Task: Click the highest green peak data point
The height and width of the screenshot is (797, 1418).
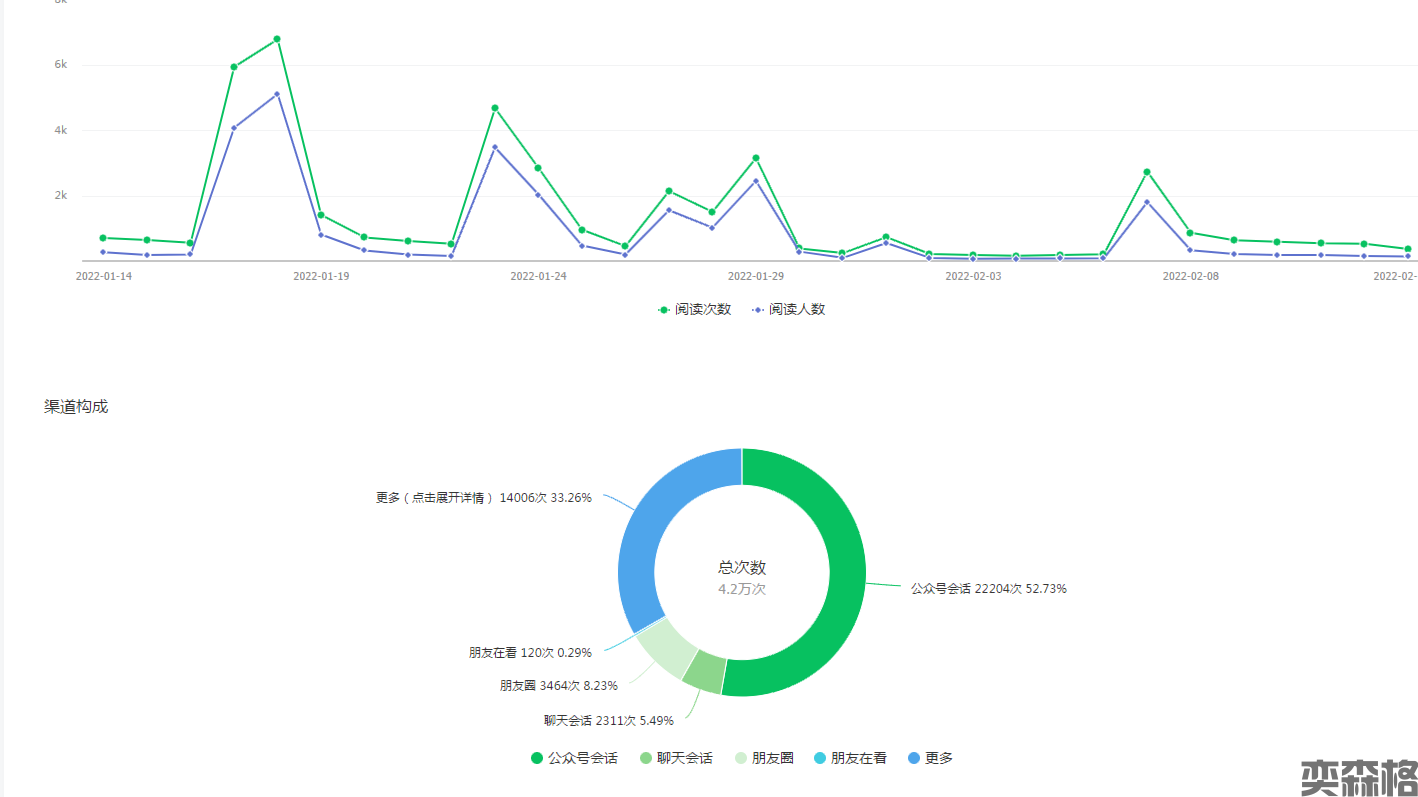Action: 277,39
